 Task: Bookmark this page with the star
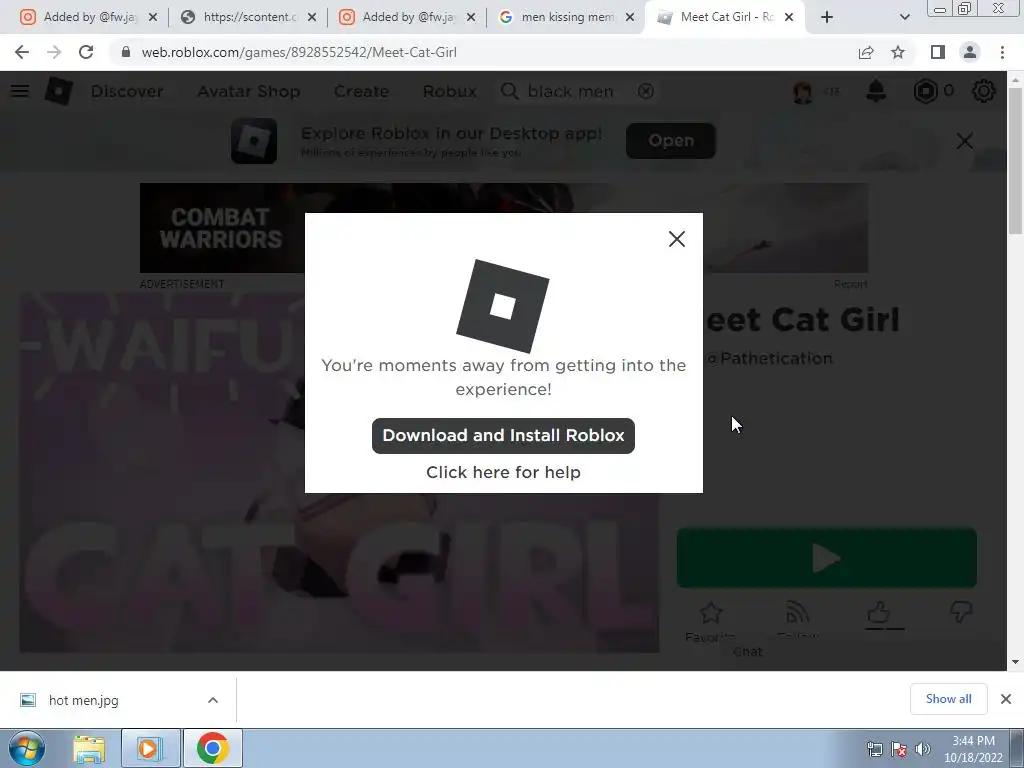pos(898,52)
